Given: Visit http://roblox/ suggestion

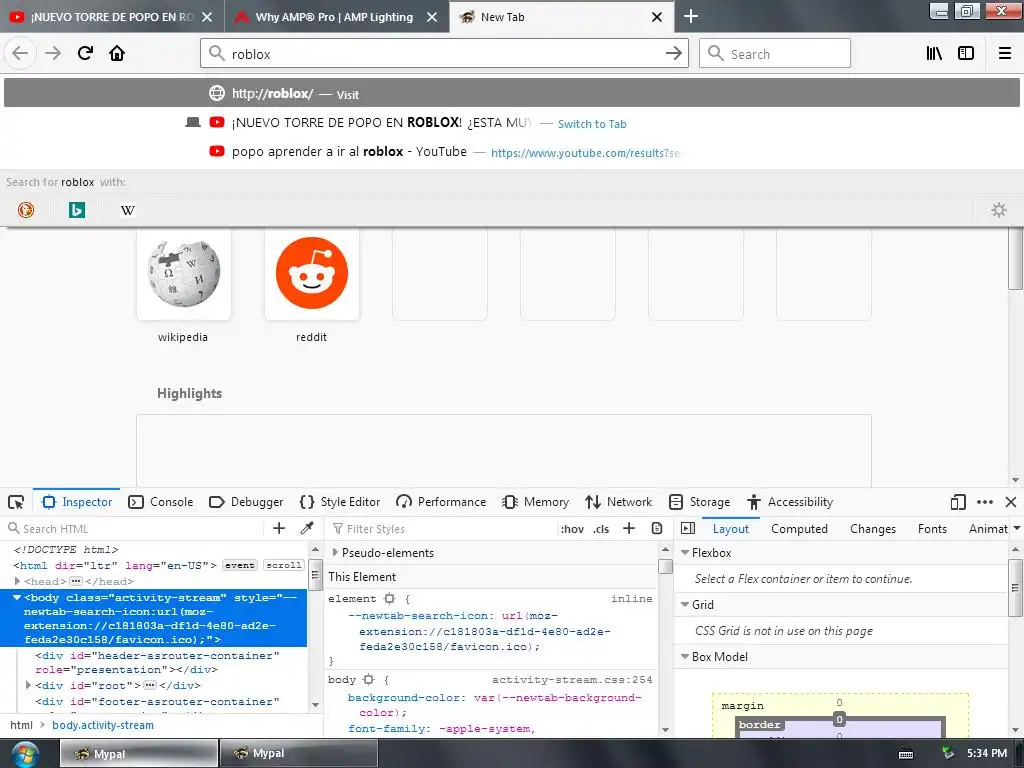Looking at the screenshot, I should pyautogui.click(x=512, y=93).
